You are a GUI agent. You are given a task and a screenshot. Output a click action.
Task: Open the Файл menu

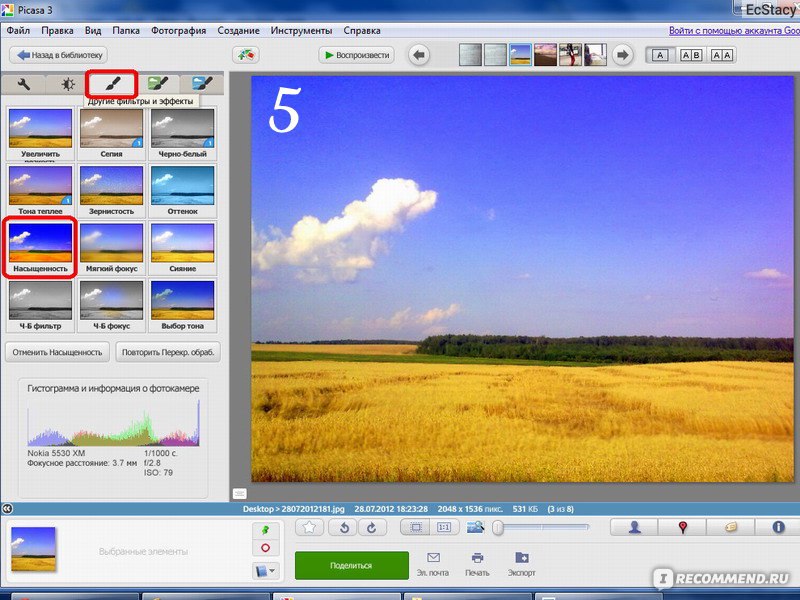pyautogui.click(x=18, y=31)
